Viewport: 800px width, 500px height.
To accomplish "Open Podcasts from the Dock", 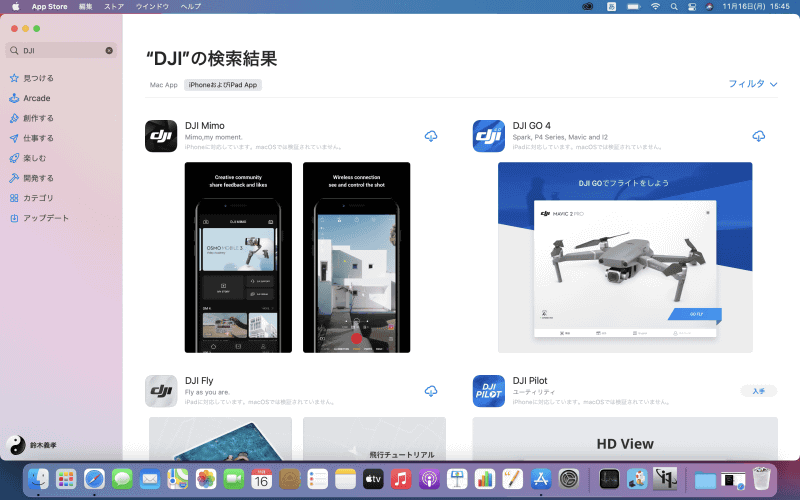I will (x=429, y=479).
